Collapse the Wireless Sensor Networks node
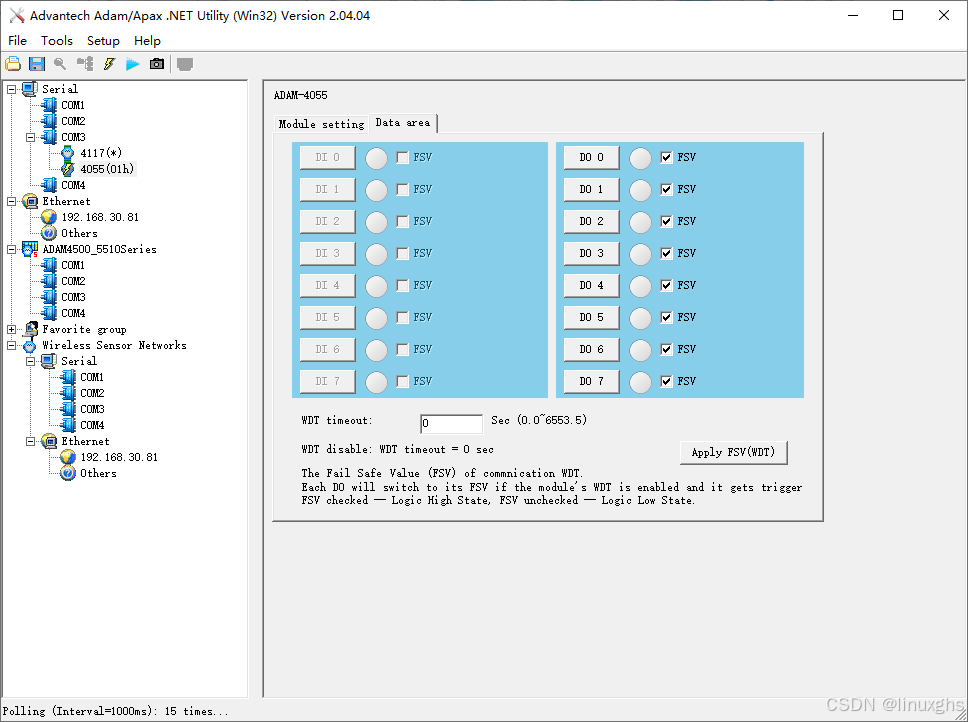The height and width of the screenshot is (722, 968). click(x=12, y=346)
